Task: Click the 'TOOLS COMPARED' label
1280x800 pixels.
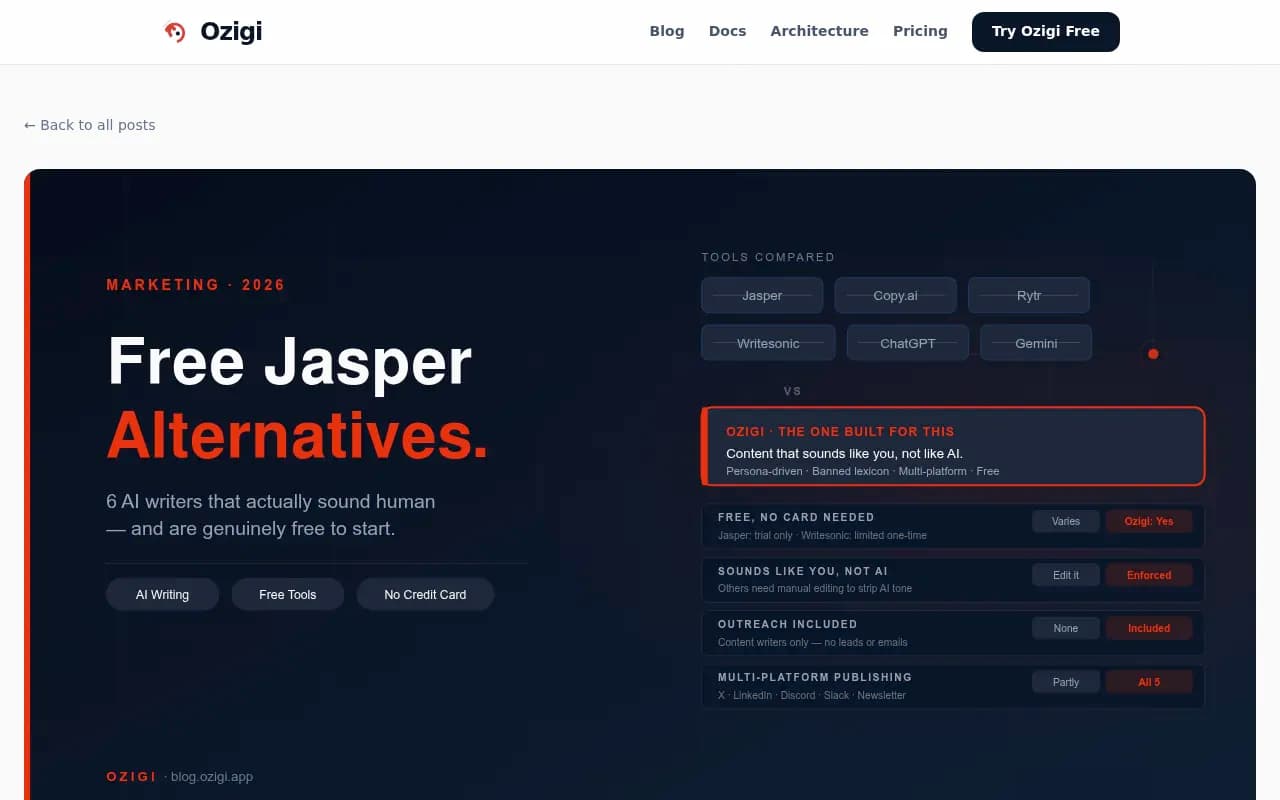Action: click(x=768, y=257)
